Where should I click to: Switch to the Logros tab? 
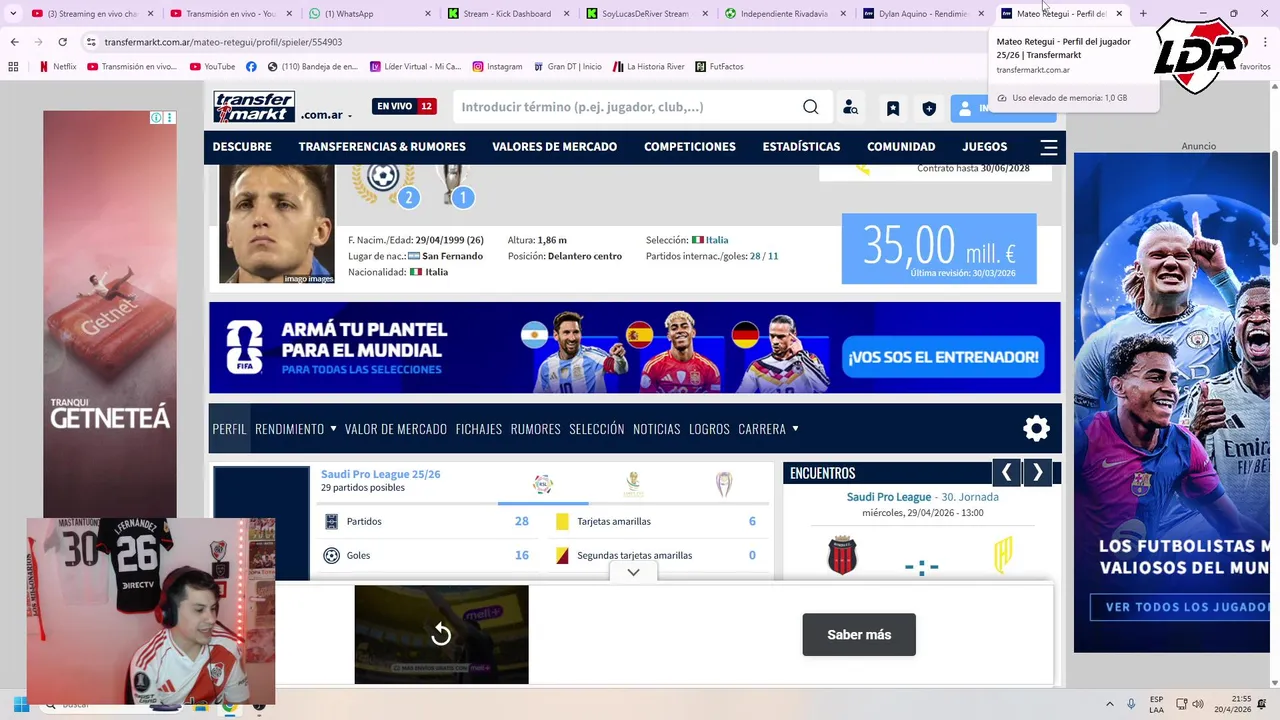coord(709,429)
